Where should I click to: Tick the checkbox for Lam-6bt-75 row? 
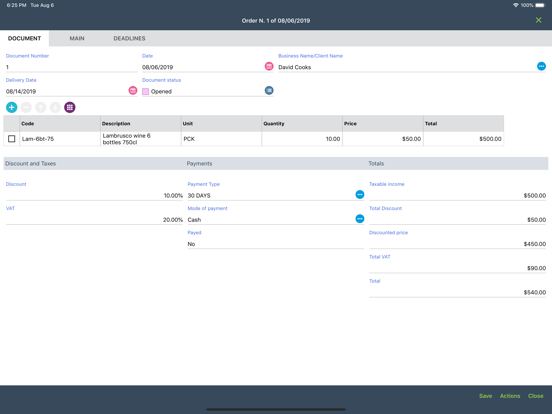[x=12, y=139]
